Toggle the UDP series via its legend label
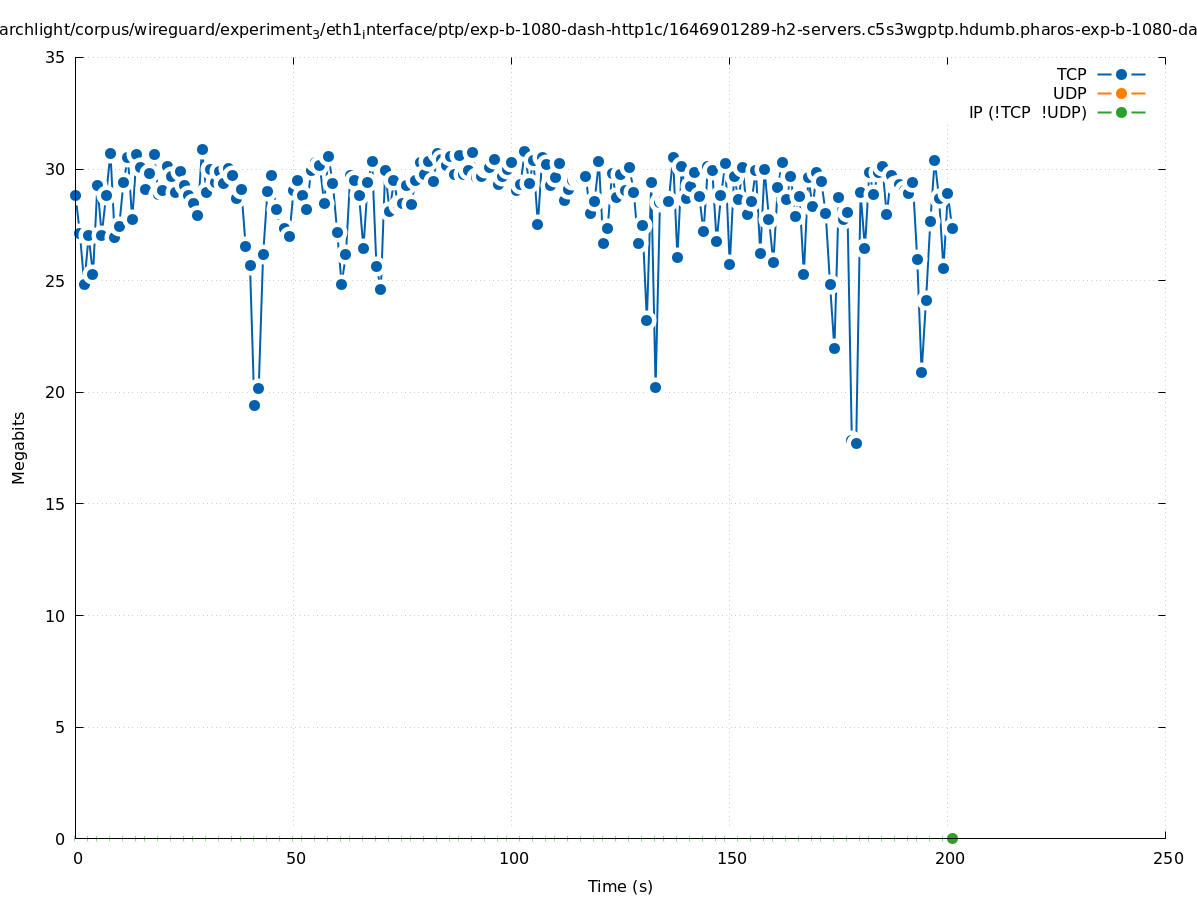This screenshot has width=1197, height=900. point(1069,93)
